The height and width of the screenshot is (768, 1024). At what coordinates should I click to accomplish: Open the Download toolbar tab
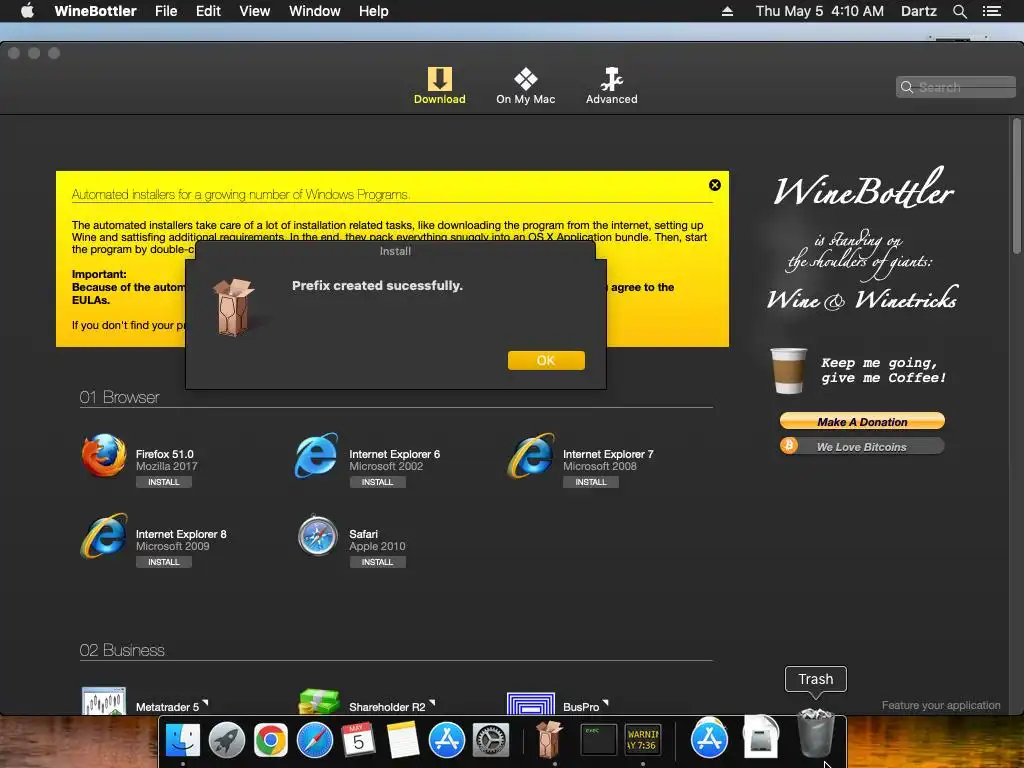click(x=440, y=86)
